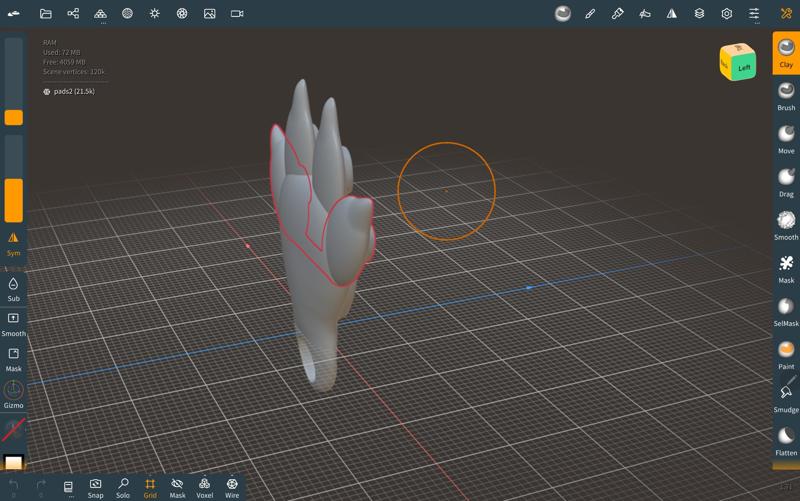The height and width of the screenshot is (501, 800).
Task: Select the Brush tool
Action: (786, 96)
